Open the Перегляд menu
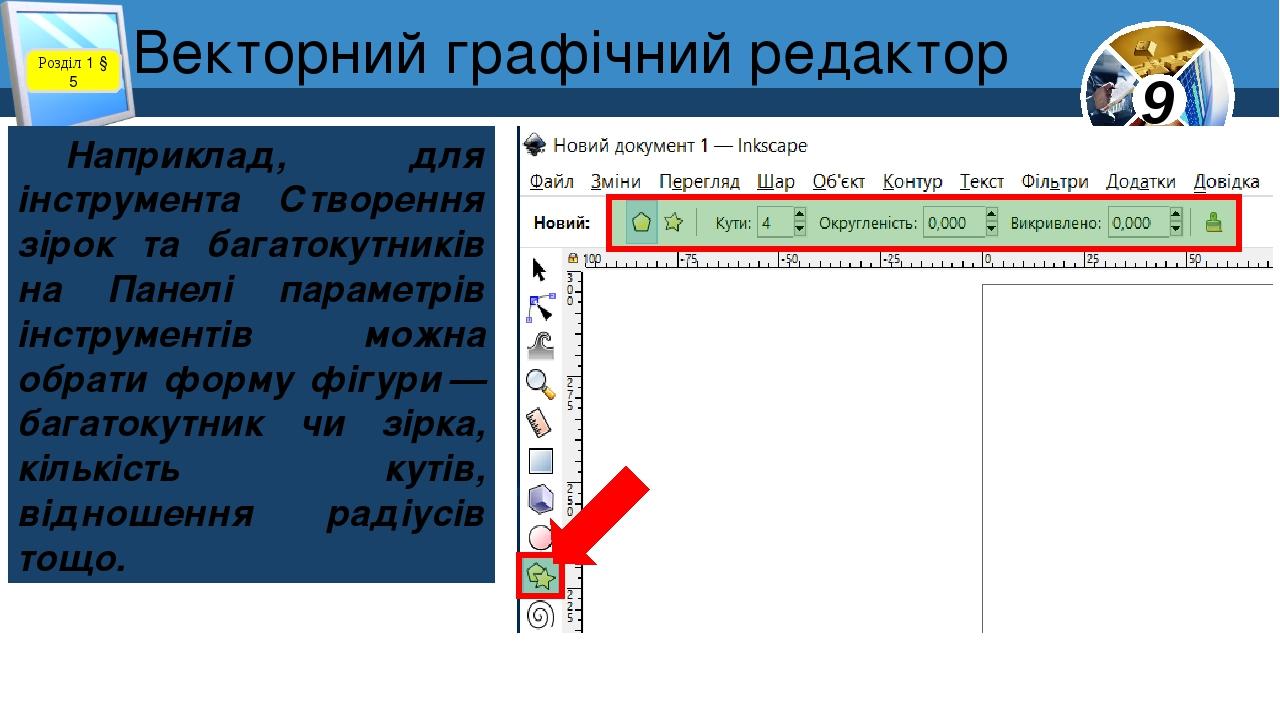 (699, 181)
